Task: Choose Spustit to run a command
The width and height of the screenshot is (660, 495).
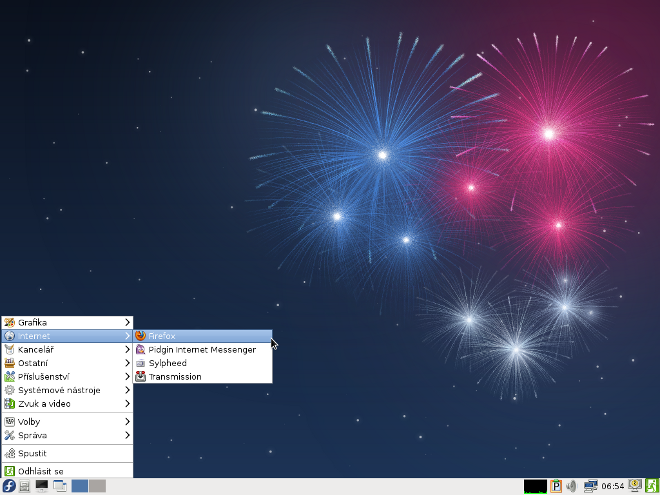Action: [x=32, y=453]
